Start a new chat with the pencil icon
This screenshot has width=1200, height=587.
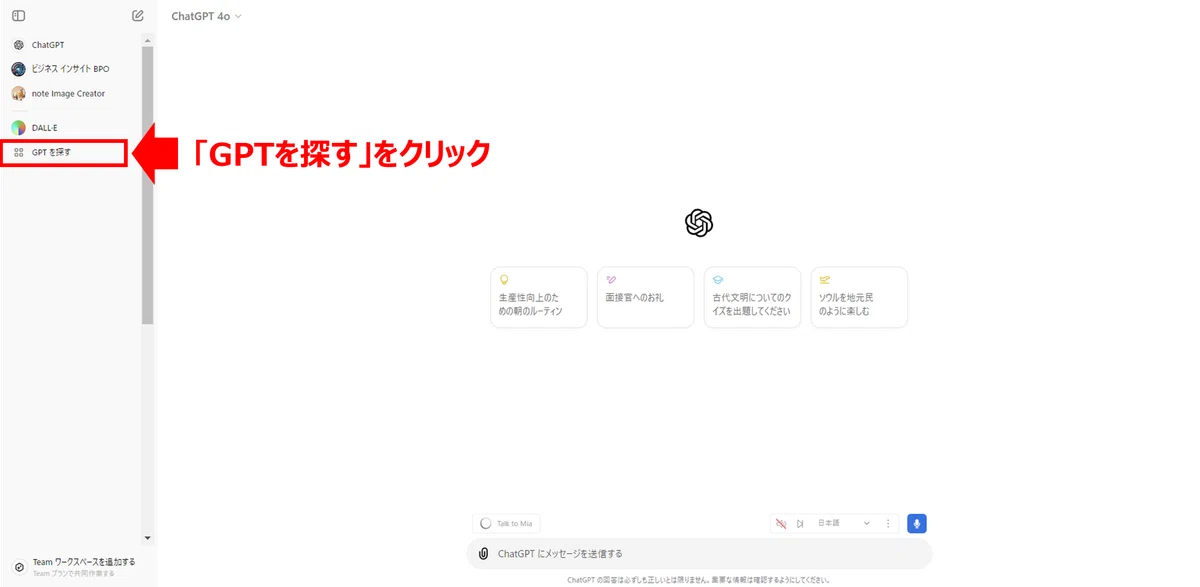tap(138, 16)
